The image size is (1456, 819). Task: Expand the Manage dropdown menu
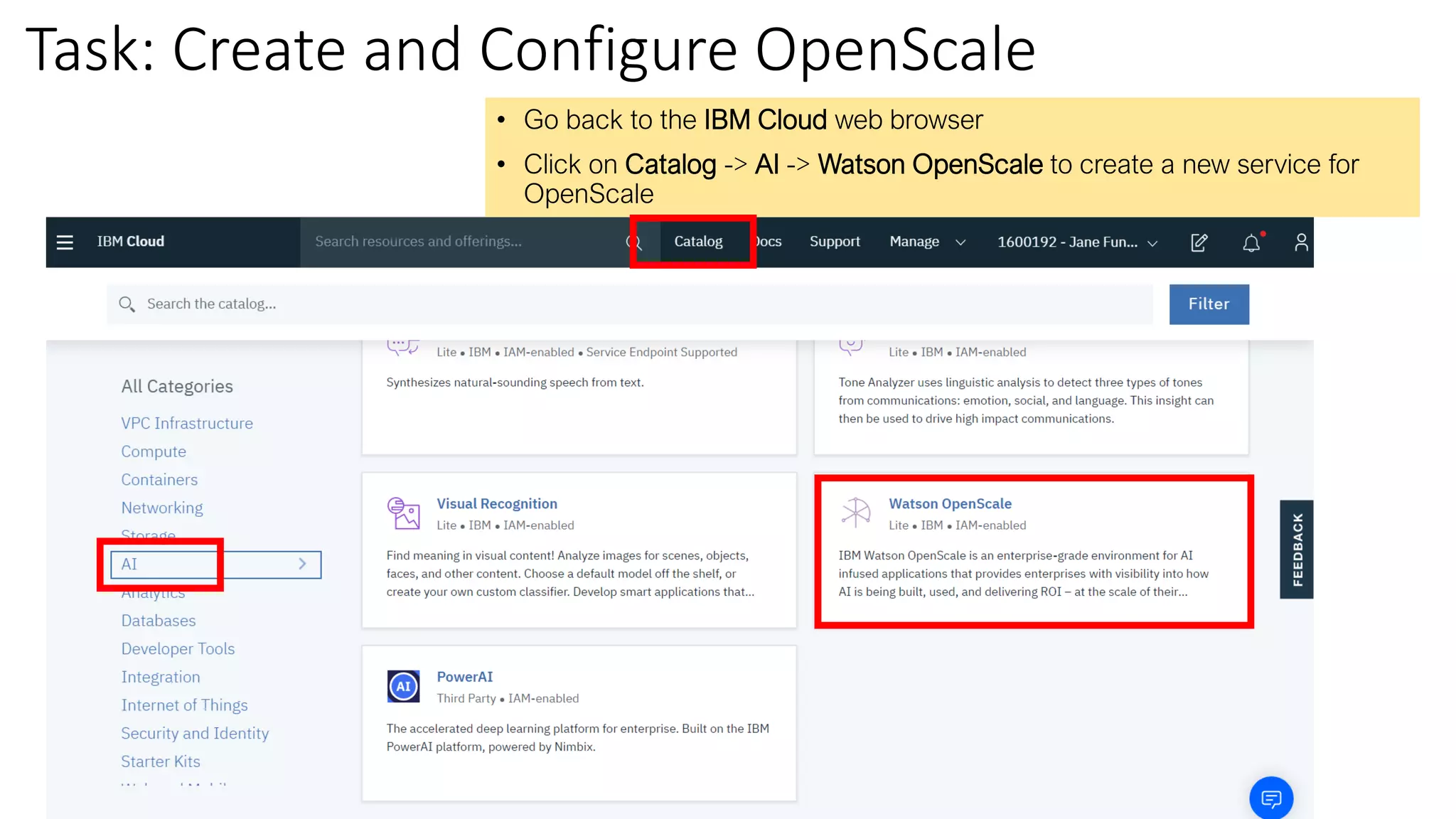pyautogui.click(x=927, y=242)
